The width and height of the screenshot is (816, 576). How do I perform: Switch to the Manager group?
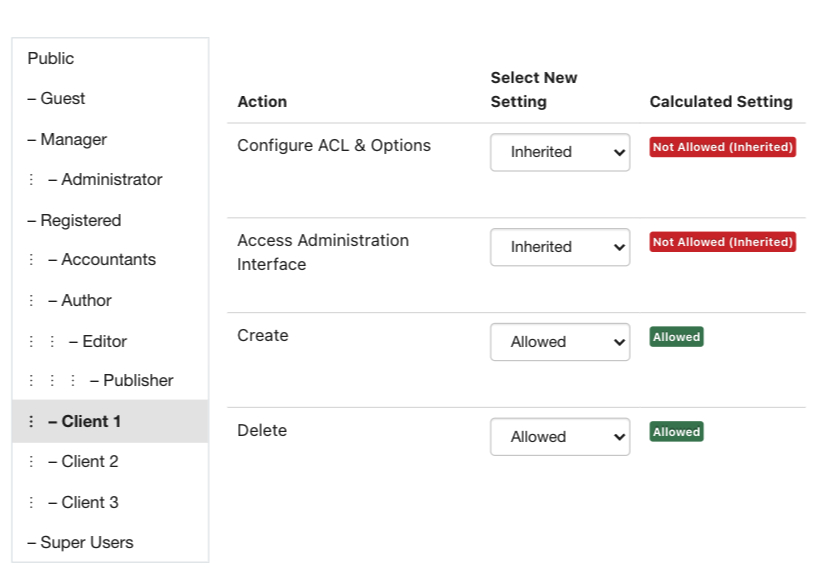click(x=110, y=139)
